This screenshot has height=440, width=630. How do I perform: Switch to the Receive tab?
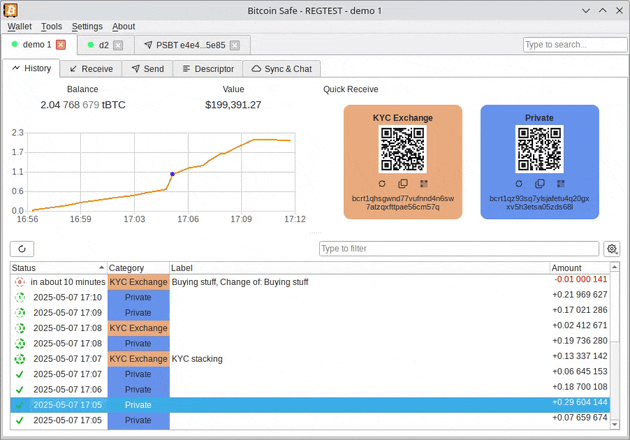pyautogui.click(x=90, y=69)
